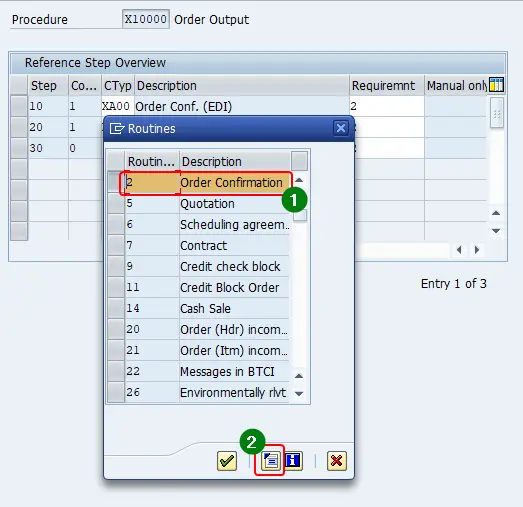523x507 pixels.
Task: Click Order (Hdr) incom.. description
Action: click(235, 329)
